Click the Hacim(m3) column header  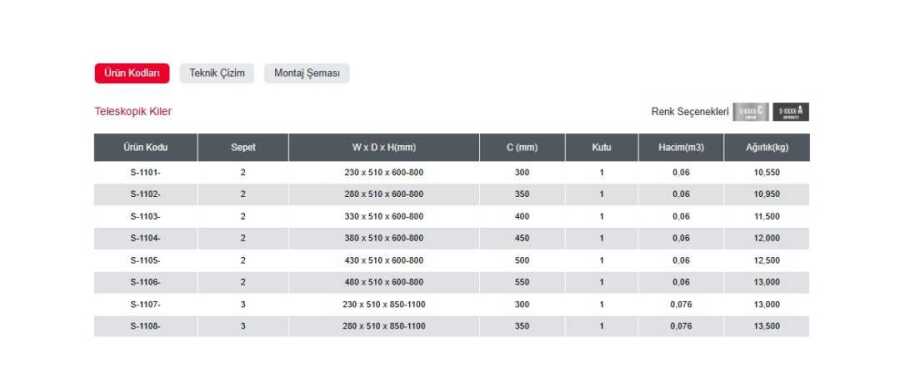click(x=681, y=148)
